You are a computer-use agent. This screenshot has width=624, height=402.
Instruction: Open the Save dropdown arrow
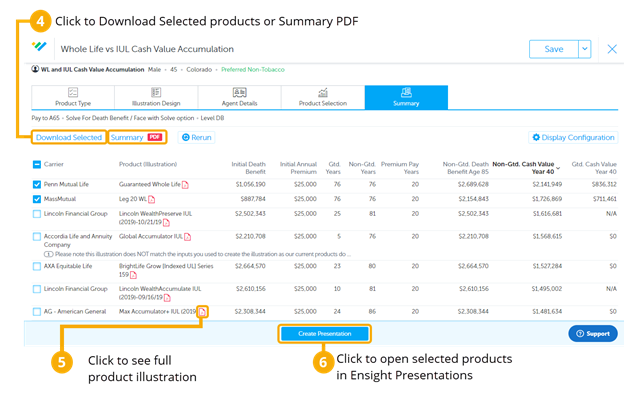[585, 49]
